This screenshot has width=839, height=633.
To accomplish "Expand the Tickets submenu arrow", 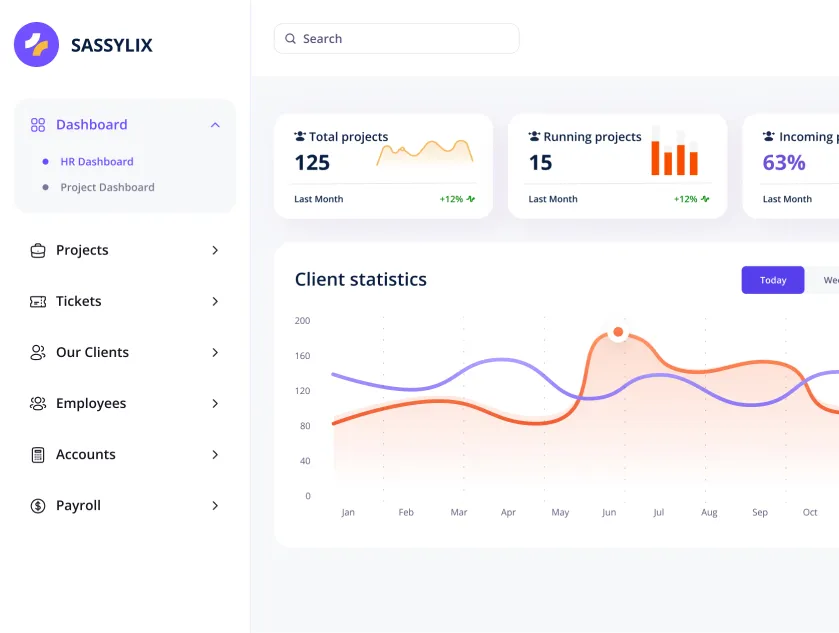I will (215, 302).
